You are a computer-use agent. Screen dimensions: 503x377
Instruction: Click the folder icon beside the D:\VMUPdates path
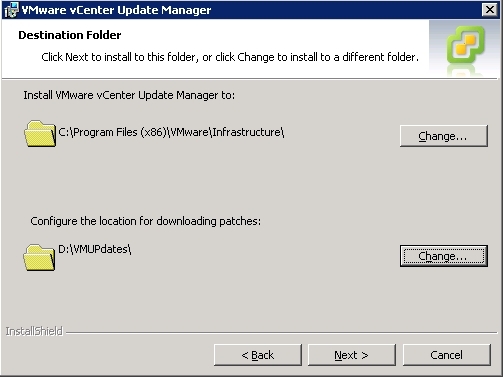tap(39, 257)
